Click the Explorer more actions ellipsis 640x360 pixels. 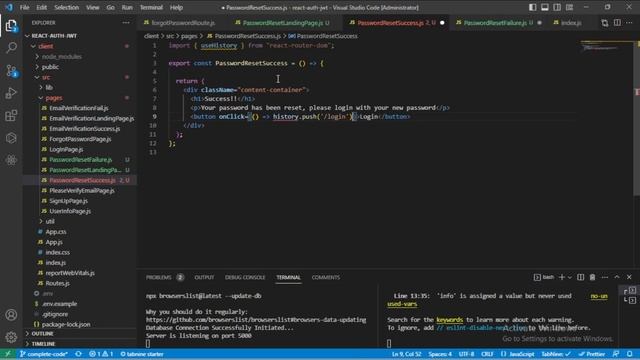[x=126, y=23]
